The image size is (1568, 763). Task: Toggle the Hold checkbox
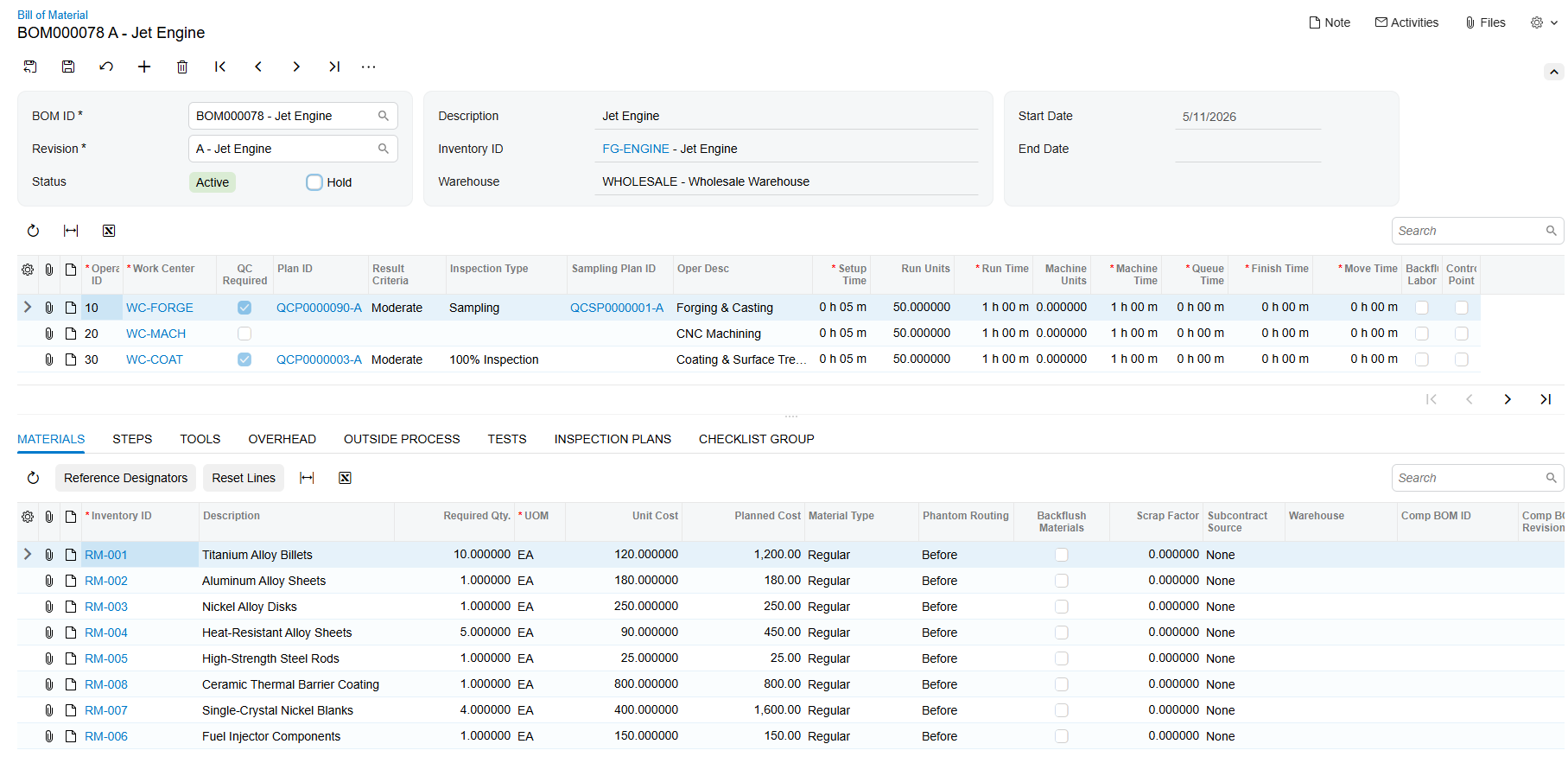[314, 182]
